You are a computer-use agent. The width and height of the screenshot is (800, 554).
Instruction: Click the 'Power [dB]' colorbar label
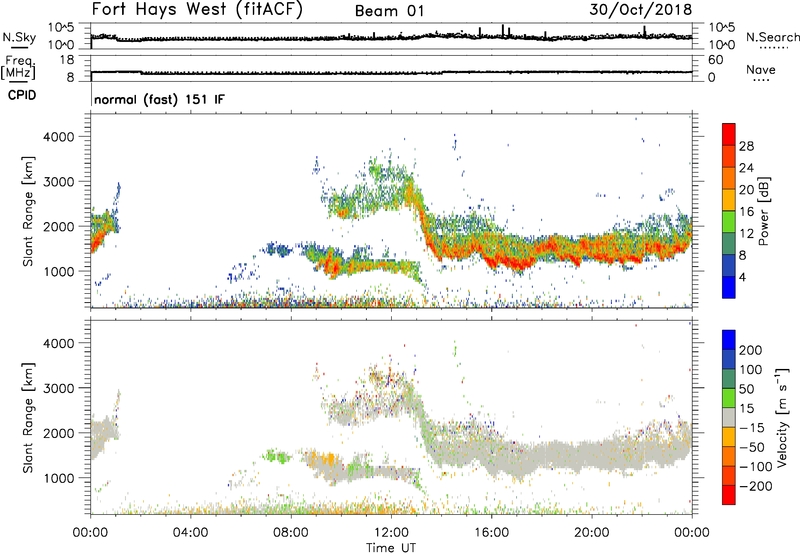(763, 211)
